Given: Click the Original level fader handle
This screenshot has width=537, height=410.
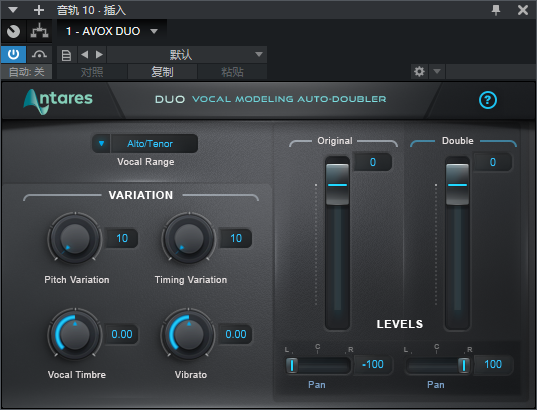Looking at the screenshot, I should tap(337, 185).
